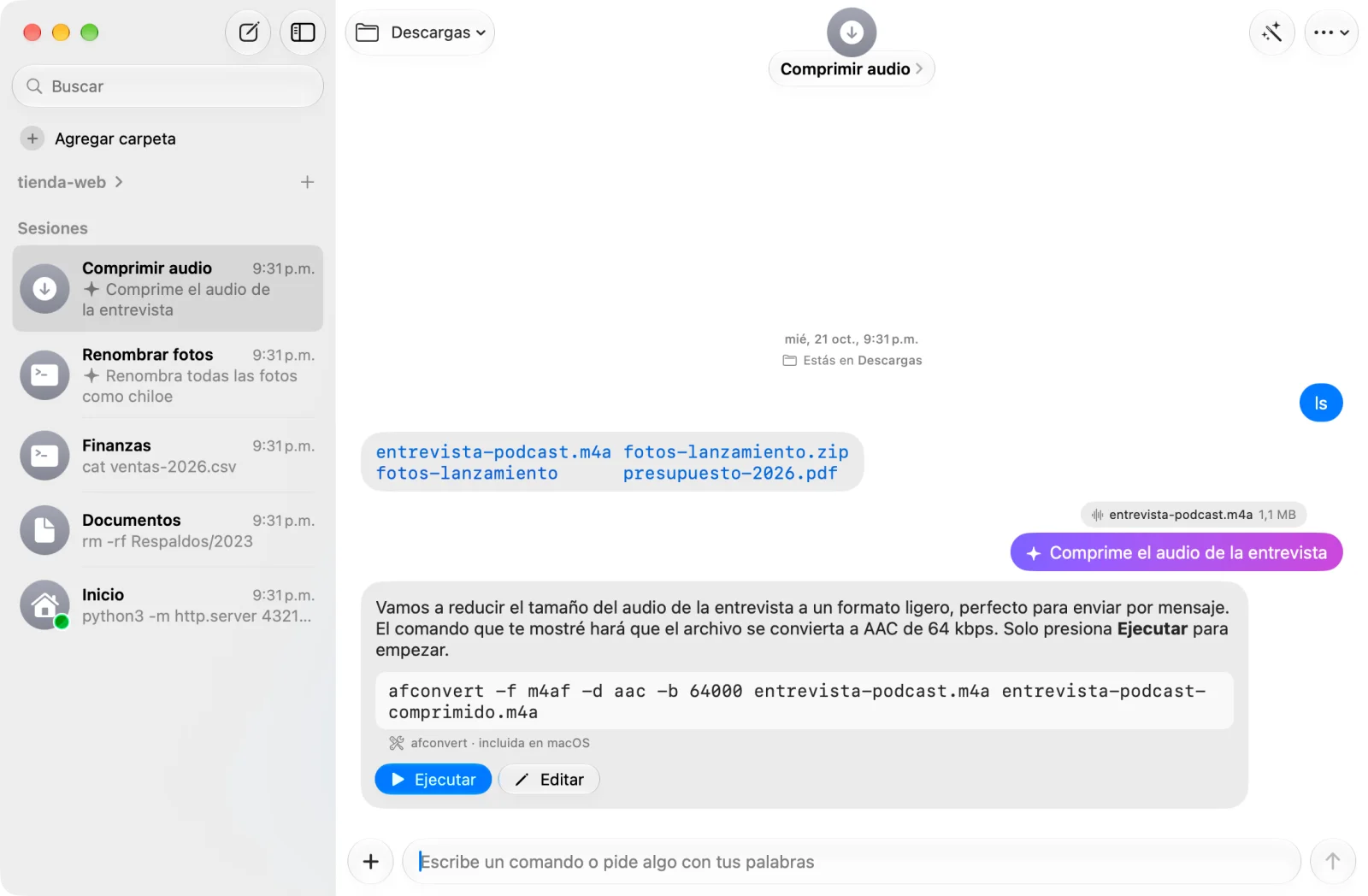Click the Comprime el audio prompt bubble
The image size is (1368, 896).
tap(1176, 553)
